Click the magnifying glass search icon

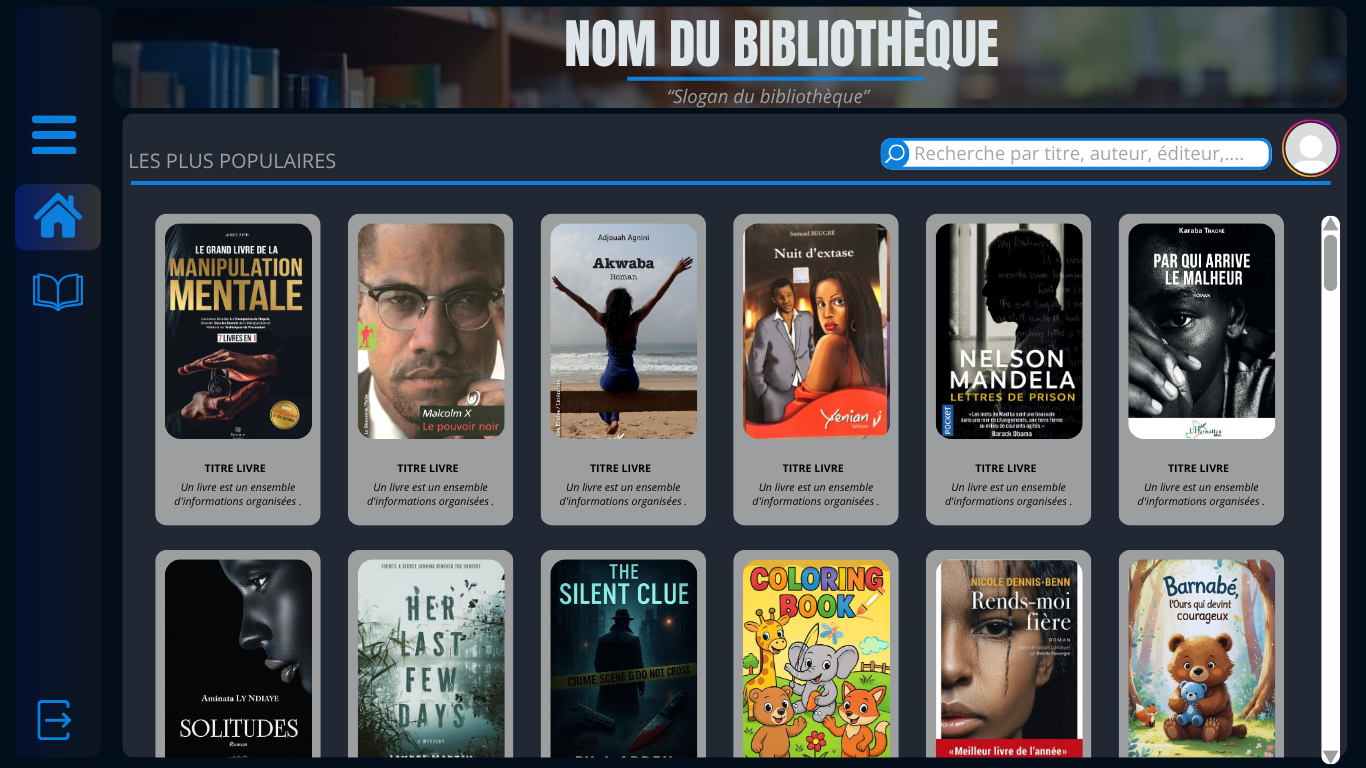tap(896, 153)
